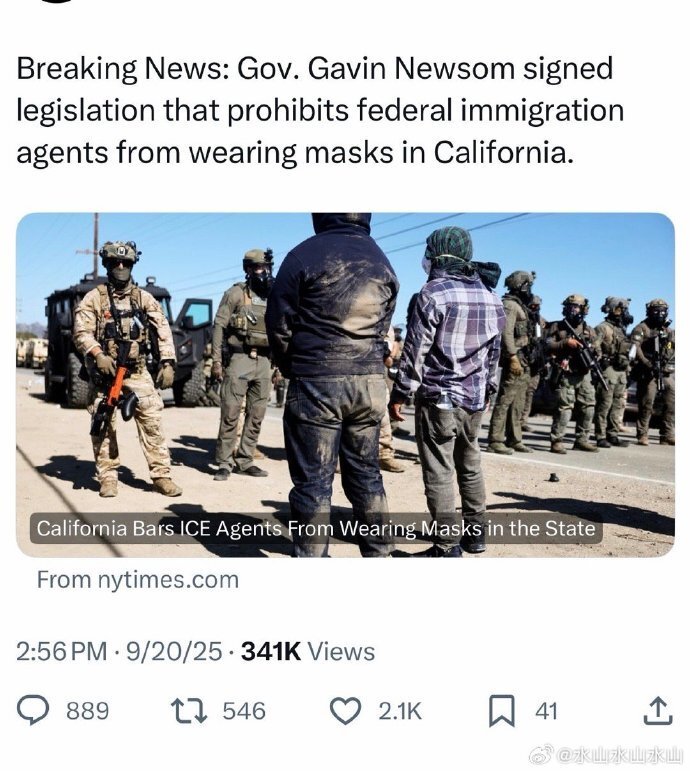Screen dimensions: 690x771
Task: Open the 546 reposts count
Action: point(244,712)
